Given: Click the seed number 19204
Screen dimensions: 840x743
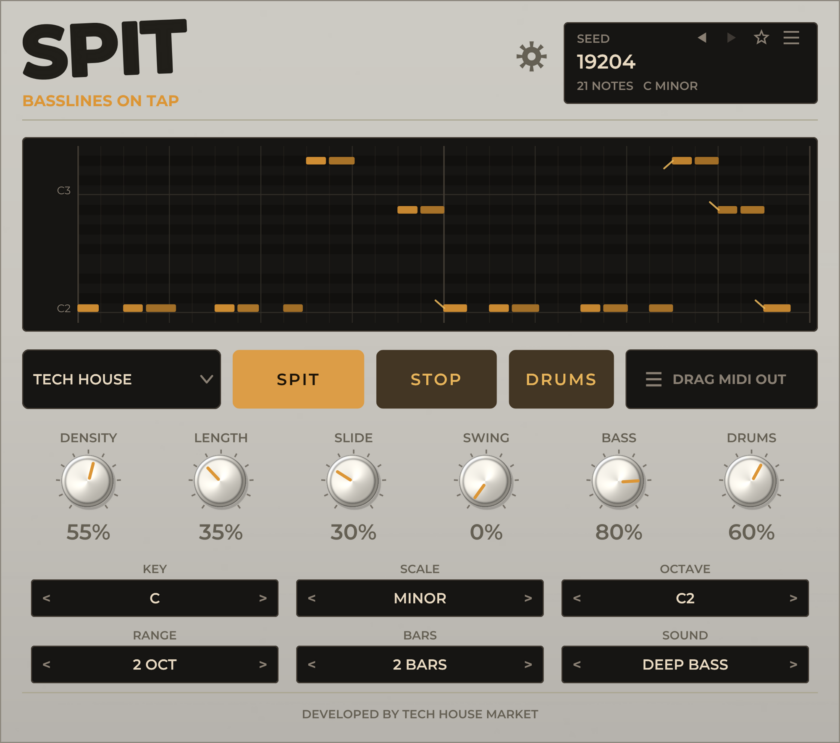Looking at the screenshot, I should [606, 62].
